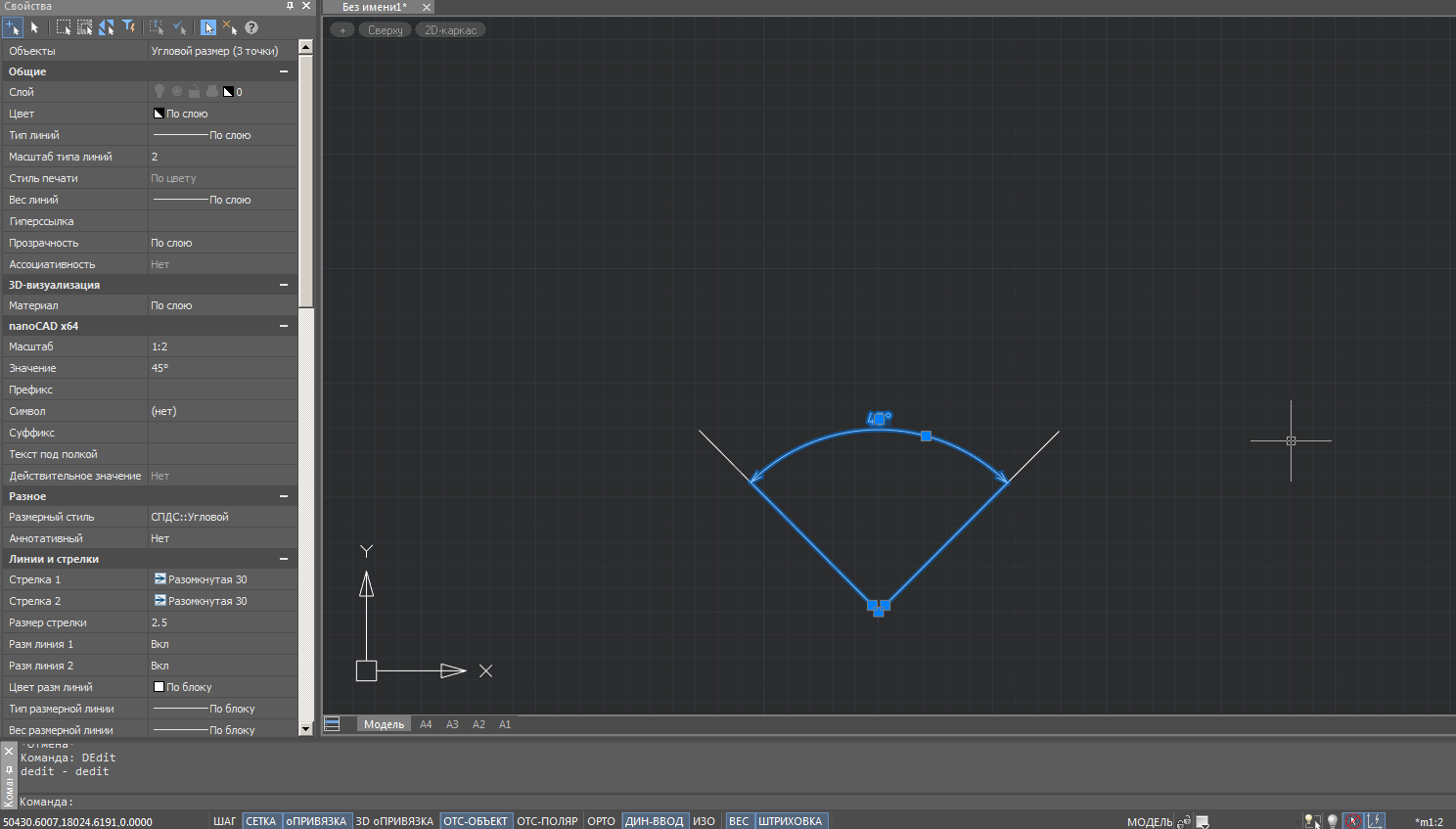
Task: Collapse the Разное section
Action: pyautogui.click(x=284, y=496)
